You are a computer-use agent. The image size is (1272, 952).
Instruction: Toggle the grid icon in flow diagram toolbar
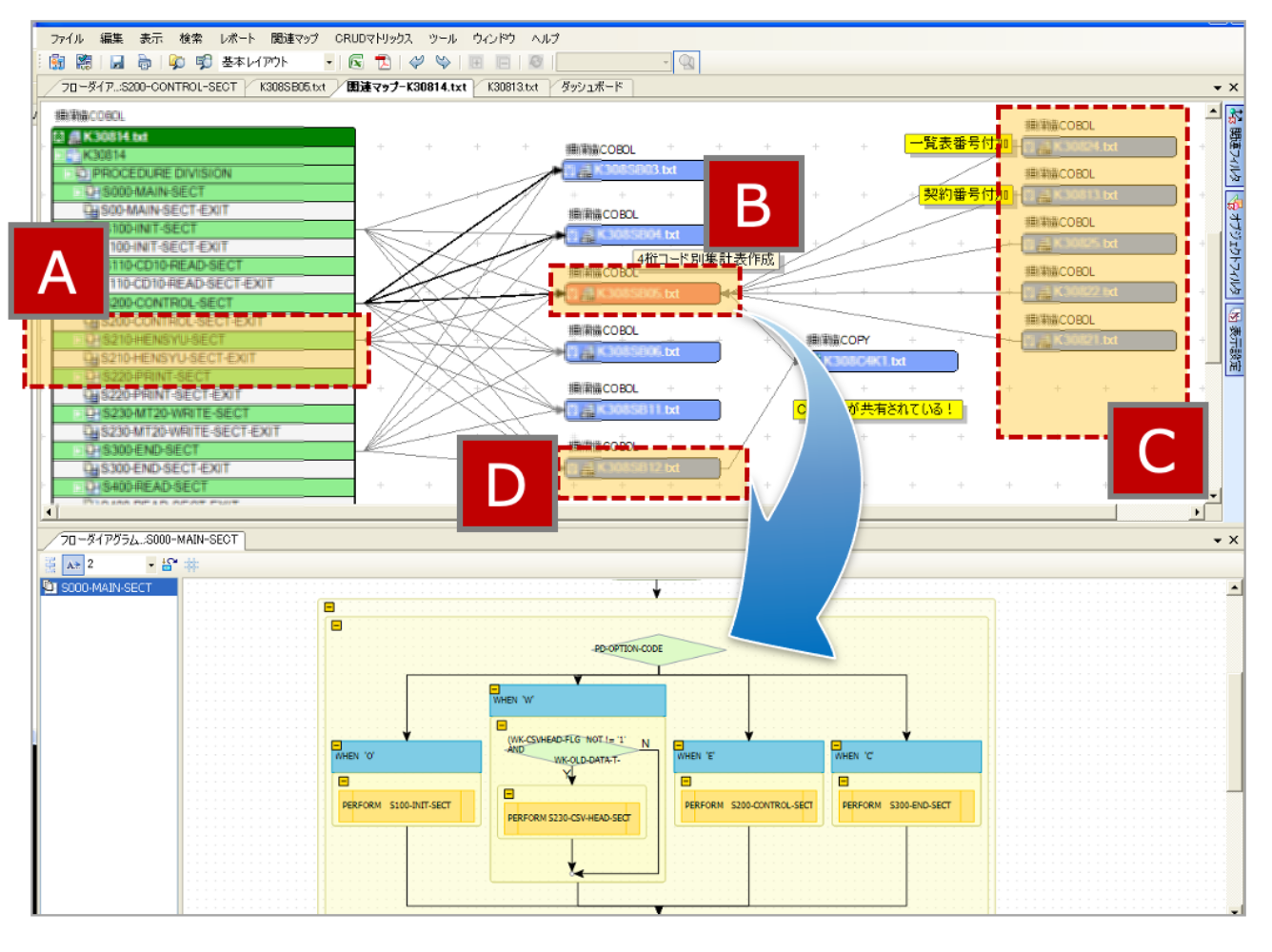[x=191, y=565]
